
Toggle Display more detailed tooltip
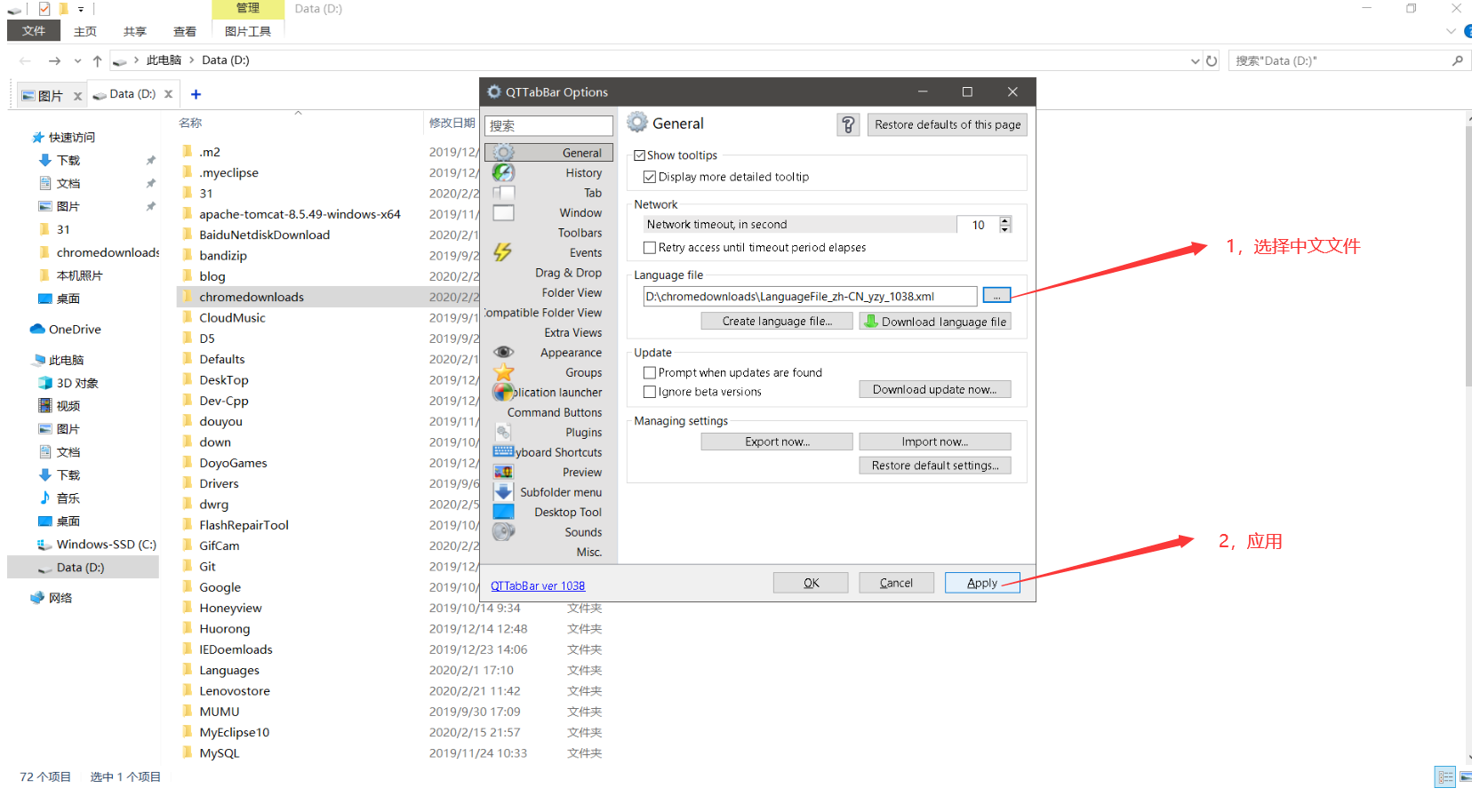coord(650,177)
